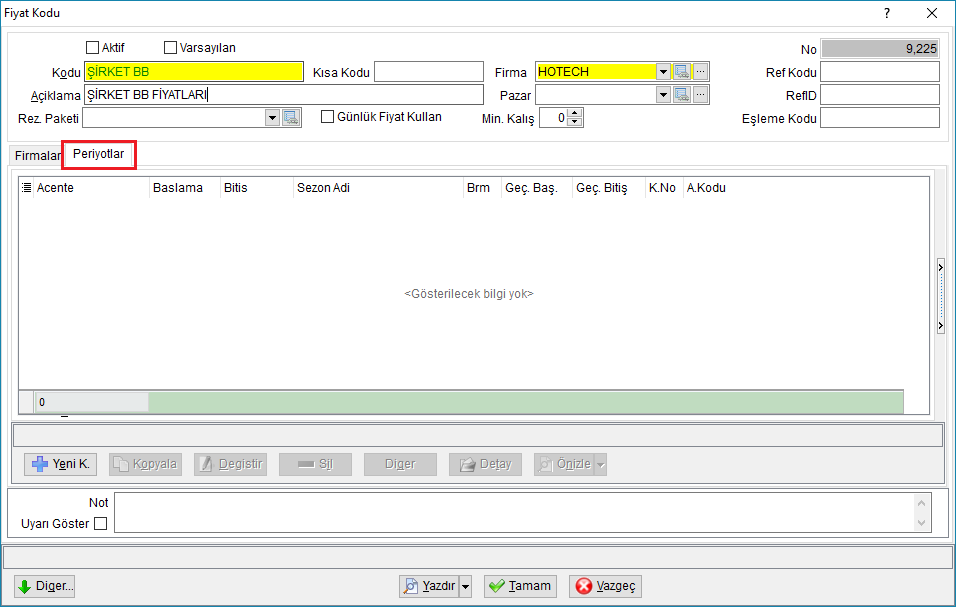Check Günlük Fiyat Kullan option
The image size is (956, 607).
(x=327, y=116)
